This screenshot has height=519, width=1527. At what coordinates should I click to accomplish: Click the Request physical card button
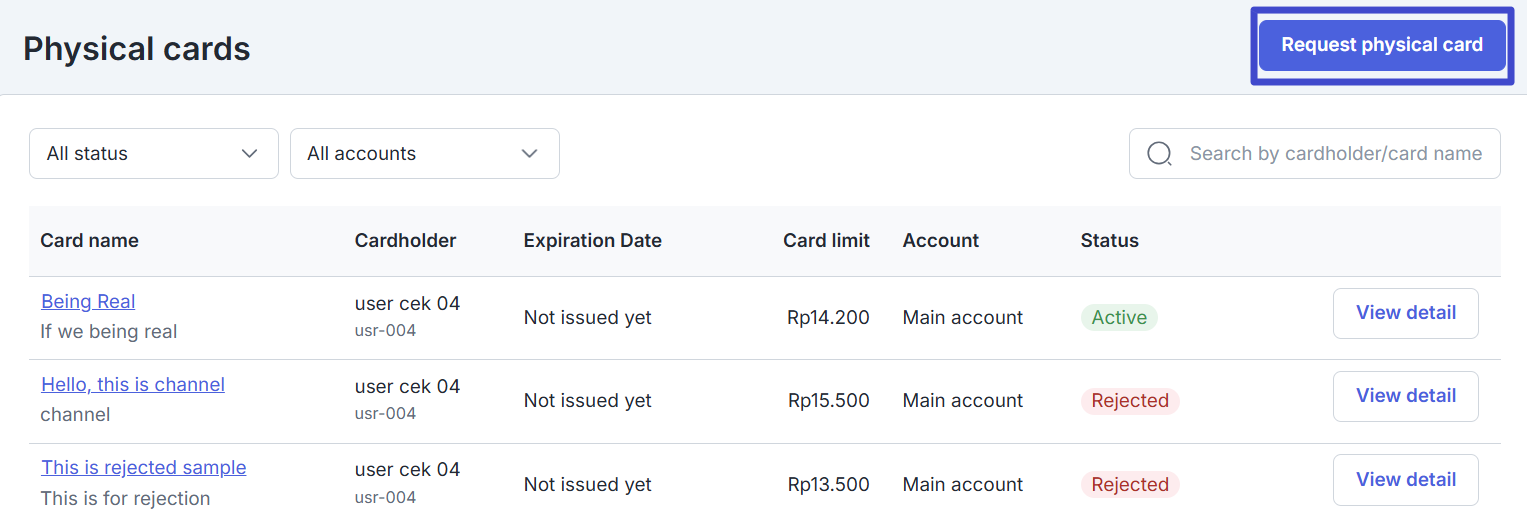1382,45
